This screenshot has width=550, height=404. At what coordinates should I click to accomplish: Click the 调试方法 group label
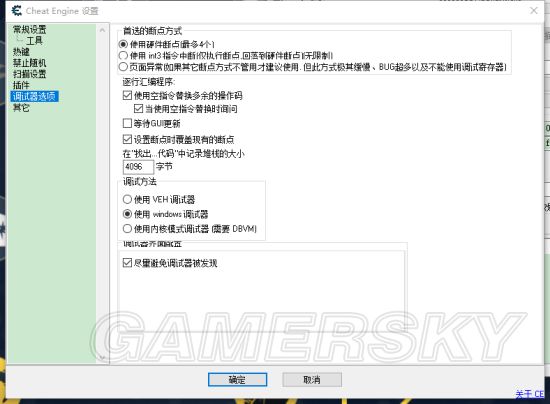[140, 181]
